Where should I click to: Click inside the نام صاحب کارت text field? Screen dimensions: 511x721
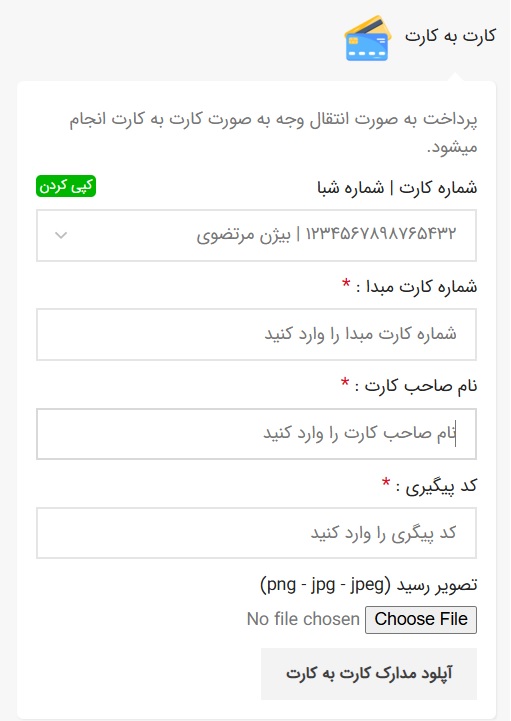coord(256,434)
